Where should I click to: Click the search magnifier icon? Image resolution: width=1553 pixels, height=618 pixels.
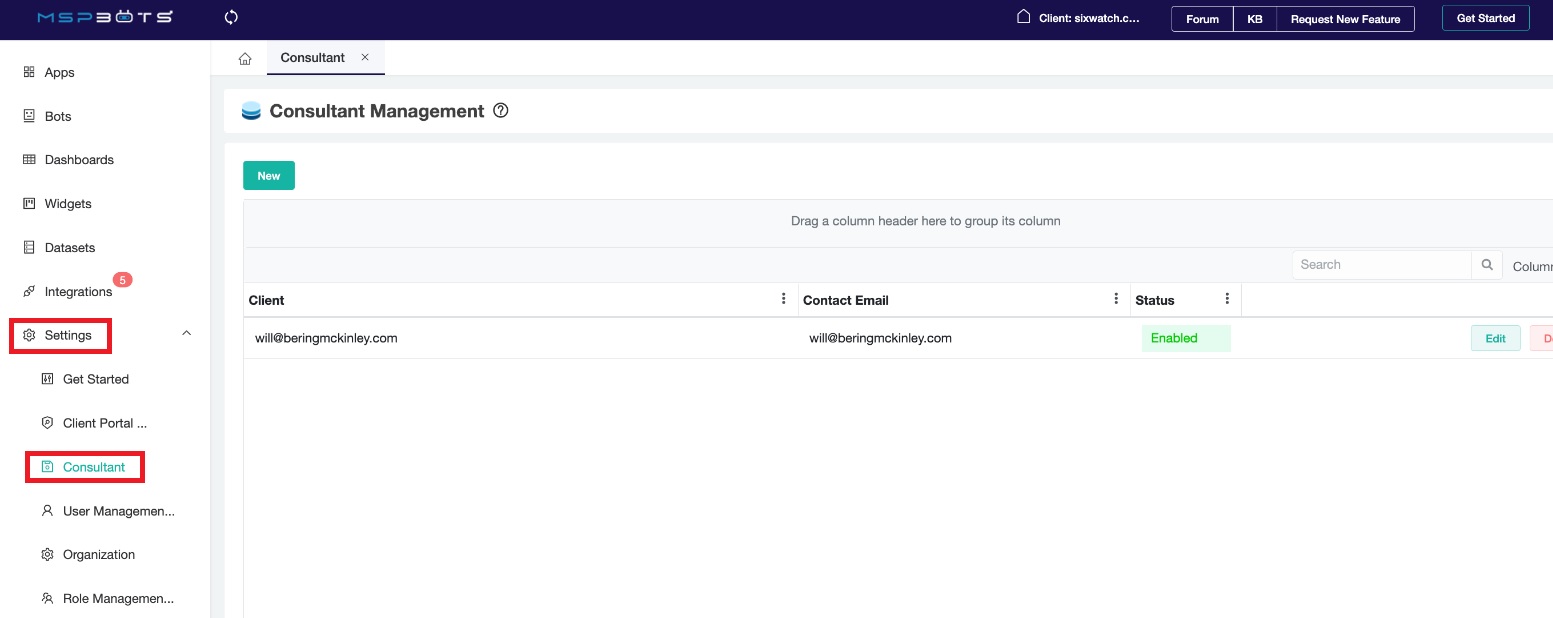tap(1486, 265)
